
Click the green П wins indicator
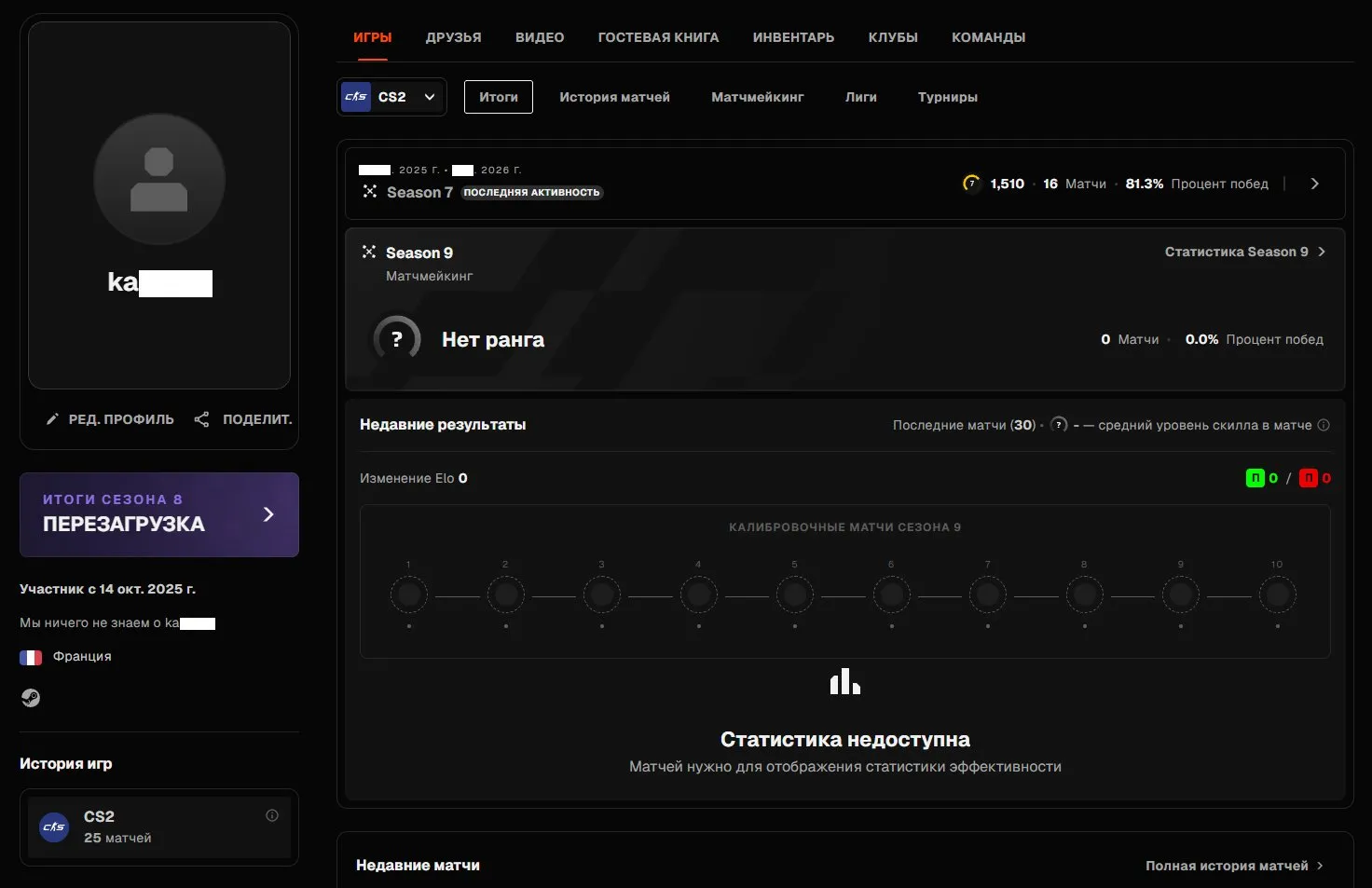tap(1255, 478)
